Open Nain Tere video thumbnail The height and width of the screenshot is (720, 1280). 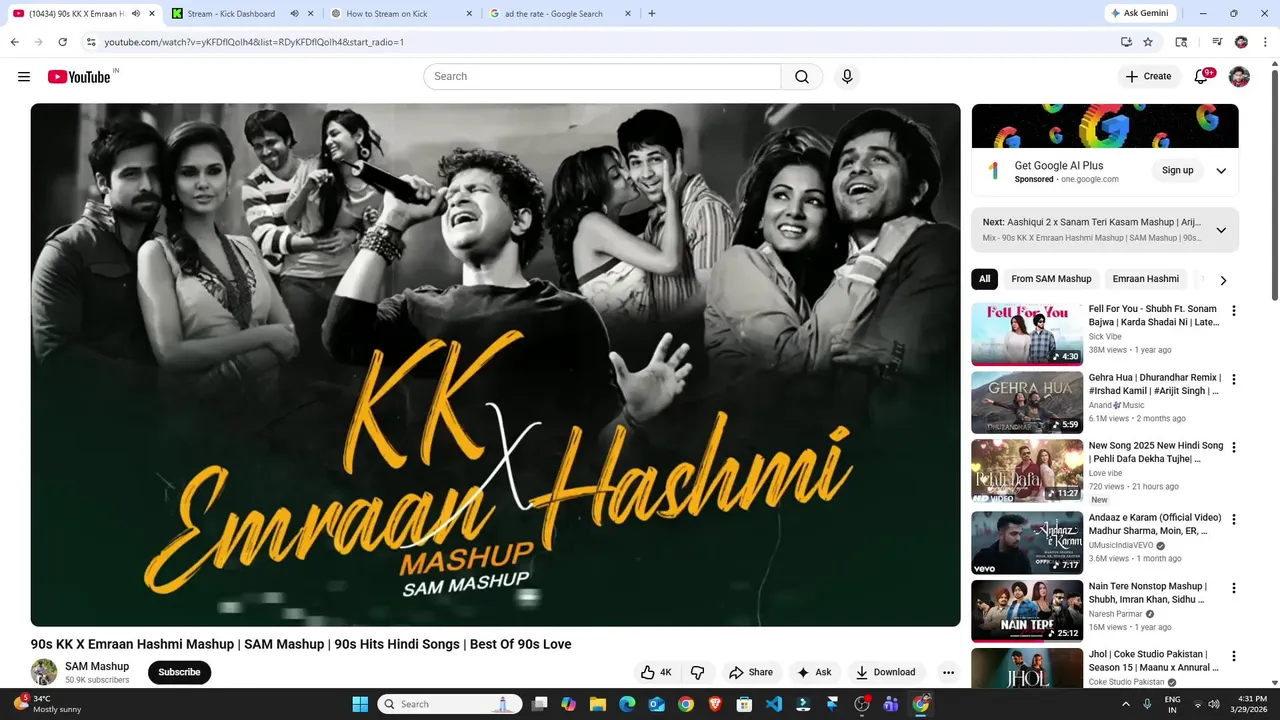(1027, 611)
